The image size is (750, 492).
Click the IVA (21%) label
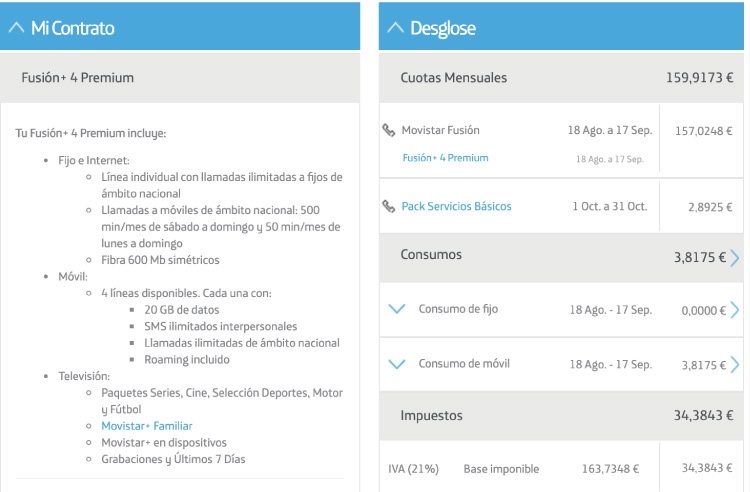pyautogui.click(x=413, y=469)
